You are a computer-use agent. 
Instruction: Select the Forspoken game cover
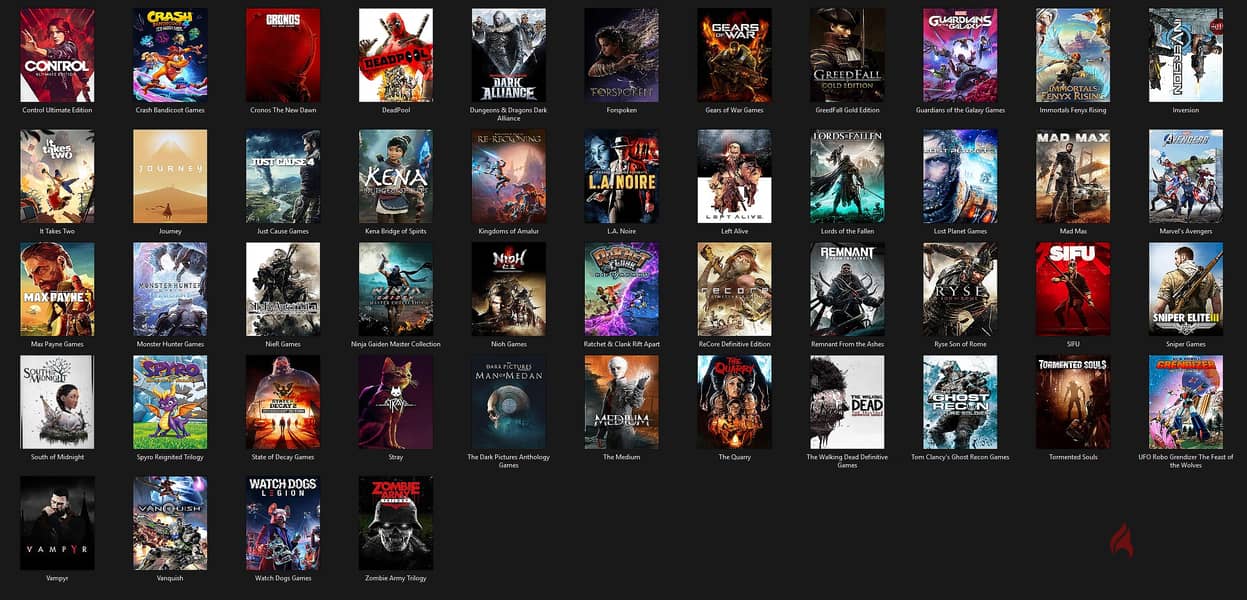coord(622,55)
